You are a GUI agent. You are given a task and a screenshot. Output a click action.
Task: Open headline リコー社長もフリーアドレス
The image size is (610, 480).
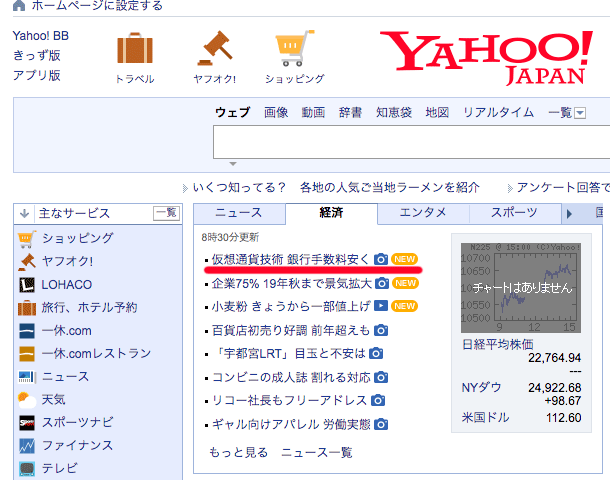click(289, 400)
